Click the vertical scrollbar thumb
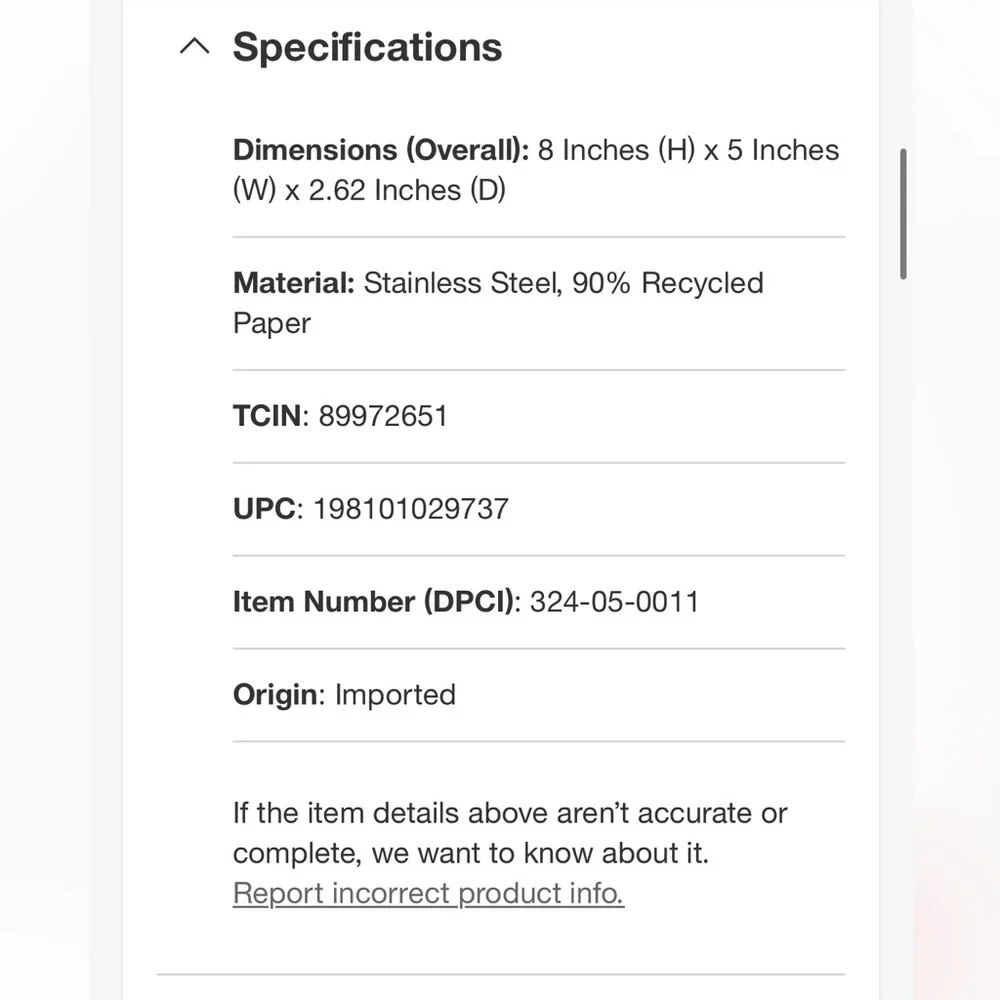 903,214
